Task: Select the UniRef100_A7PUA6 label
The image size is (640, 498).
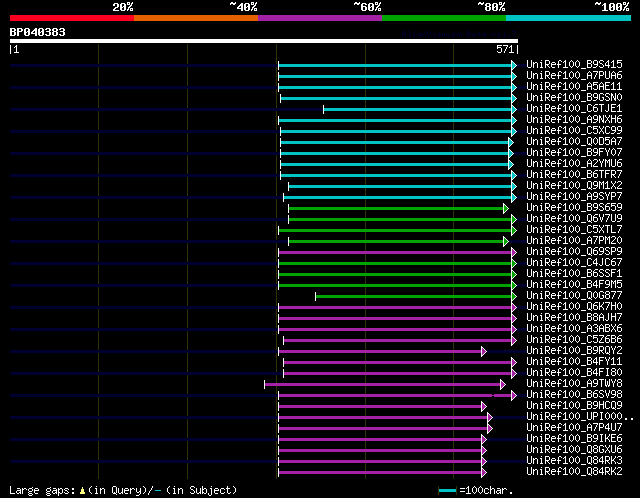Action: click(574, 76)
